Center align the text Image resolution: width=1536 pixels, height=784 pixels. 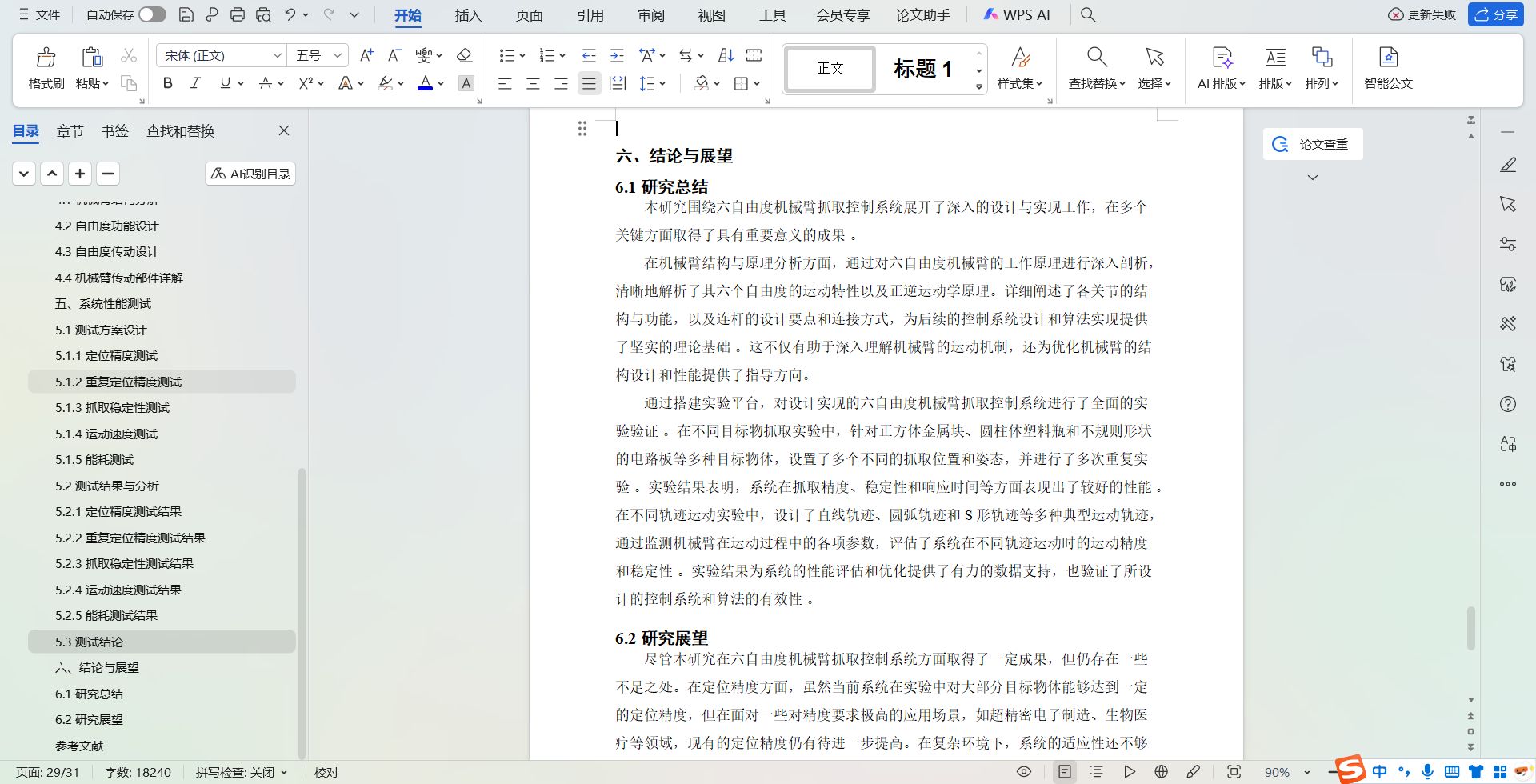click(533, 83)
